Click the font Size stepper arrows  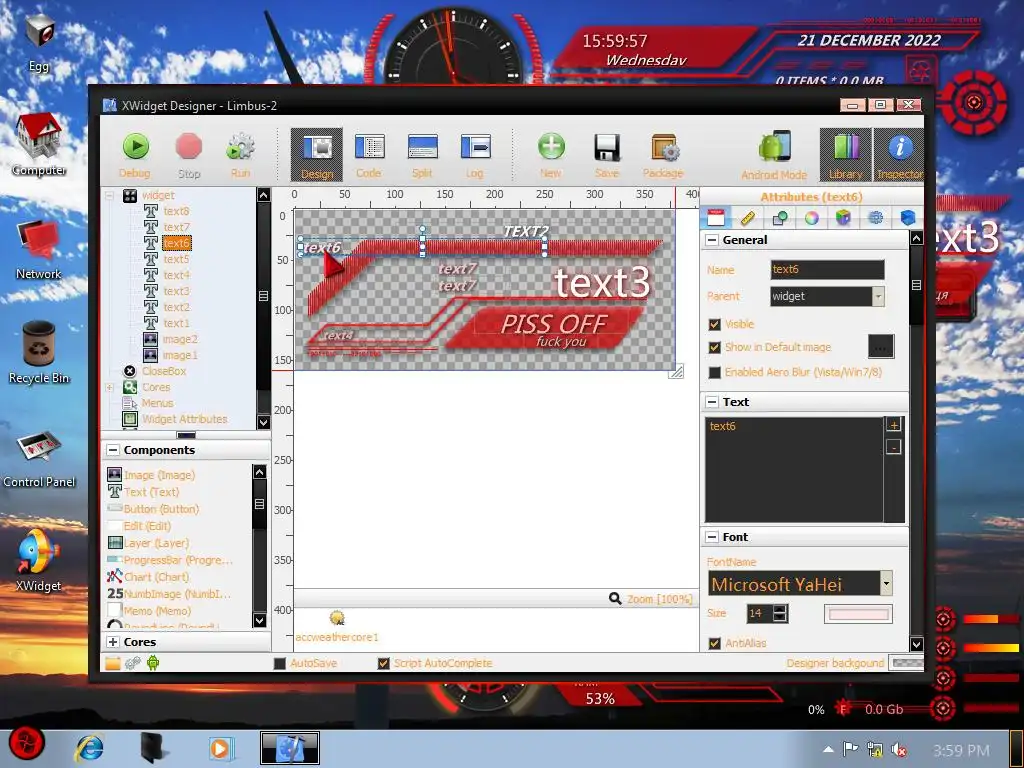pos(780,613)
